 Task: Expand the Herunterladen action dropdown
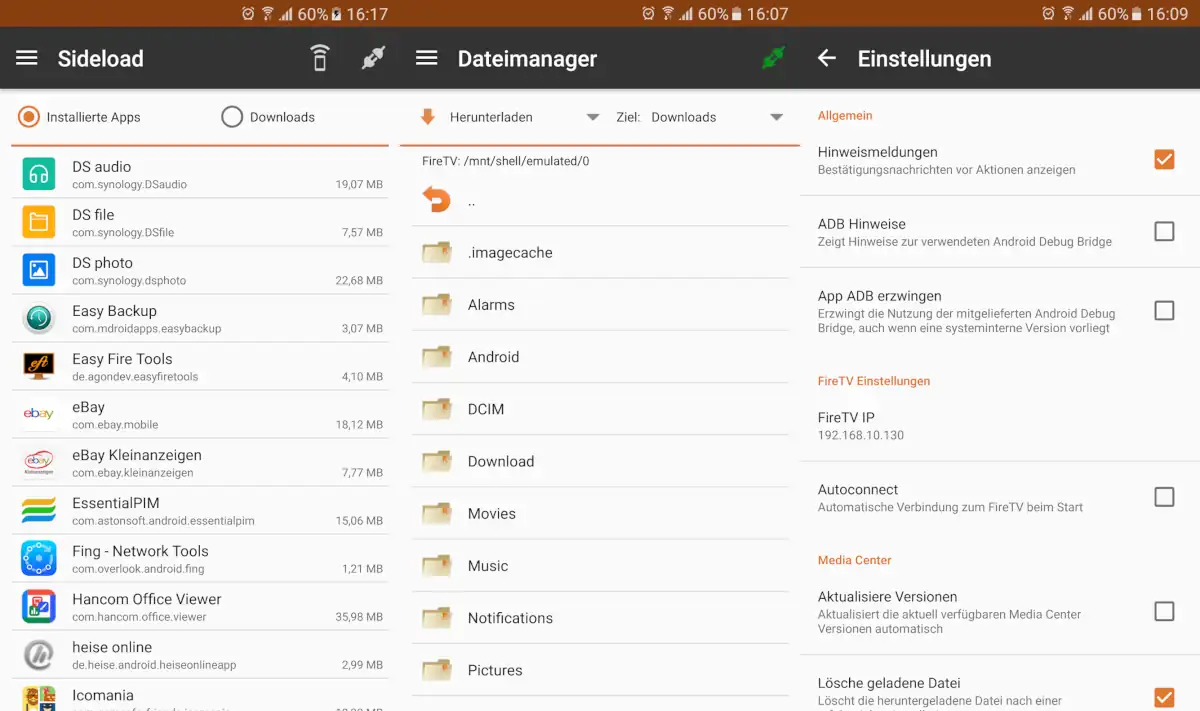[510, 117]
